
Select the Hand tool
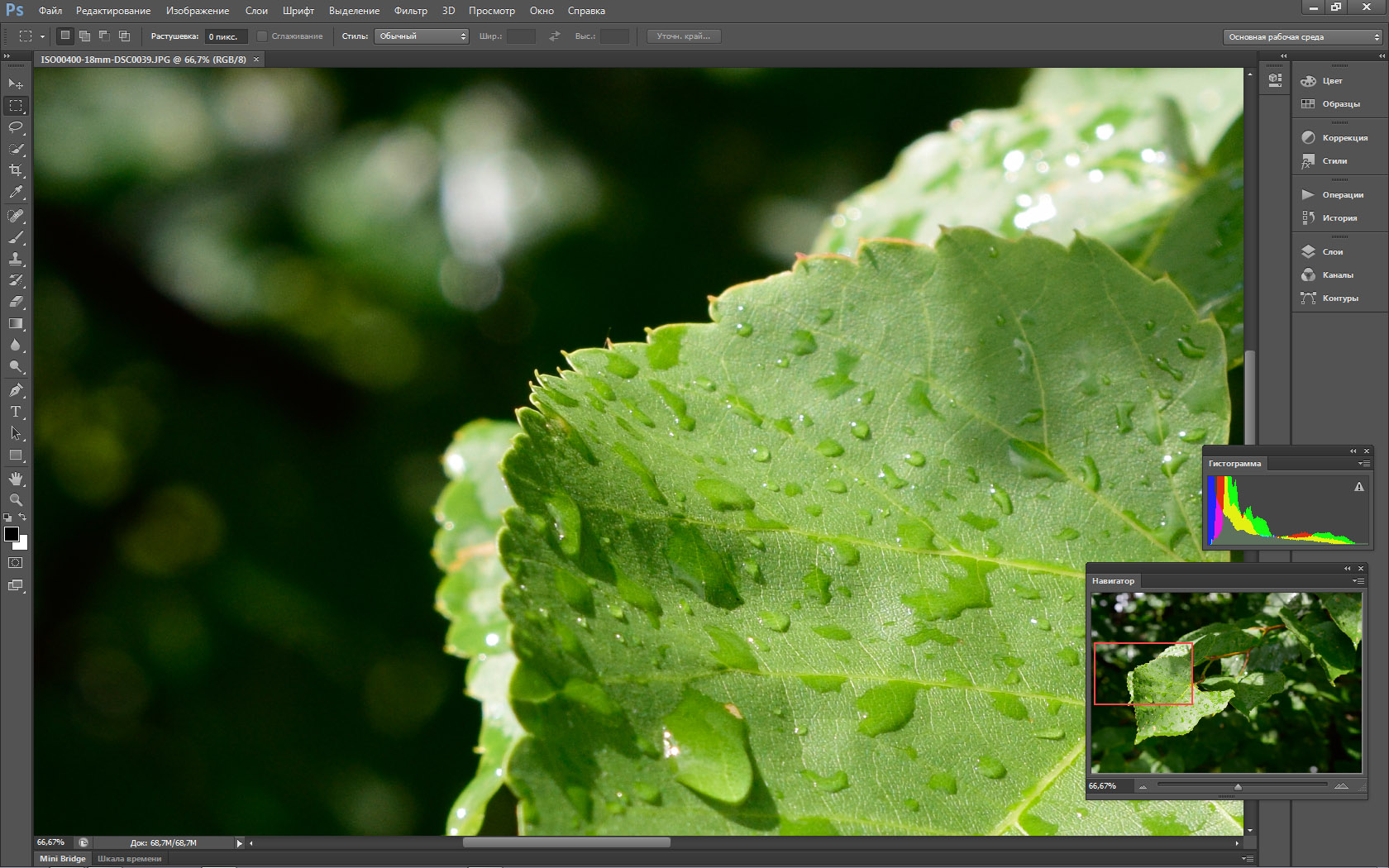[x=16, y=479]
